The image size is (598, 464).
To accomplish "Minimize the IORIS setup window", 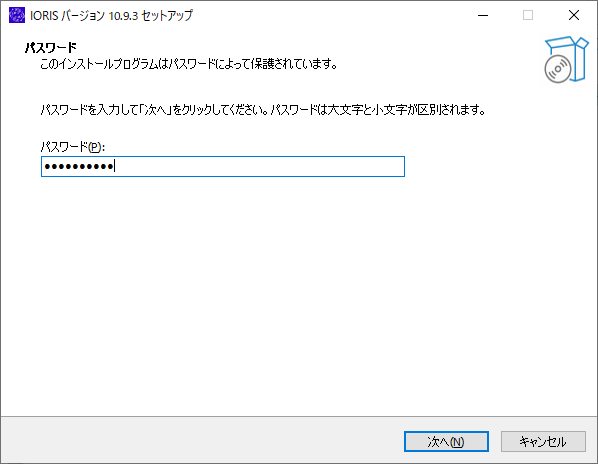I will coord(483,15).
